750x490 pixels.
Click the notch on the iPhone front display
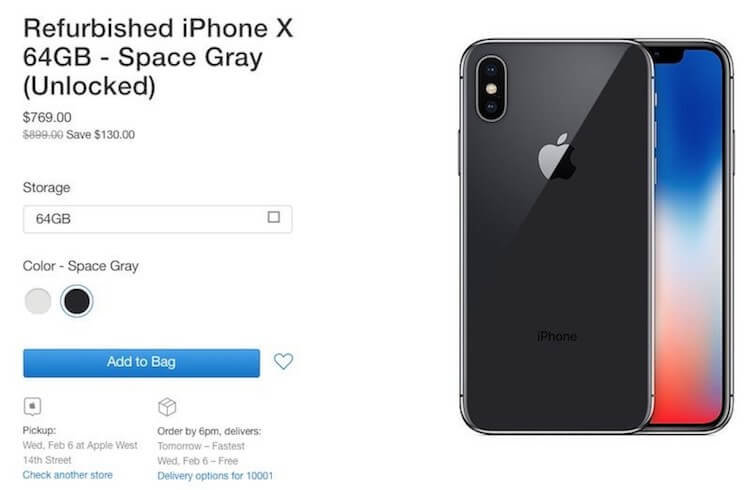(x=667, y=56)
